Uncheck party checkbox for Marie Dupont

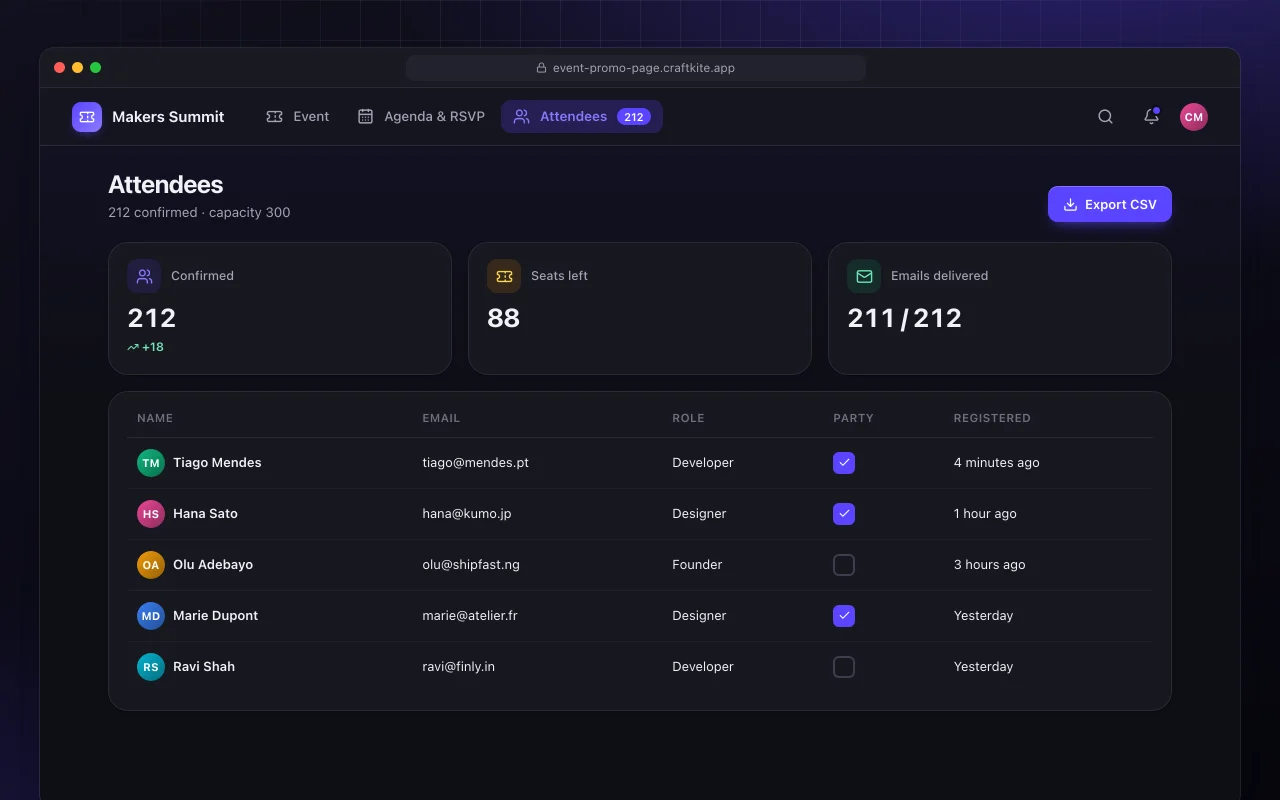click(x=844, y=616)
